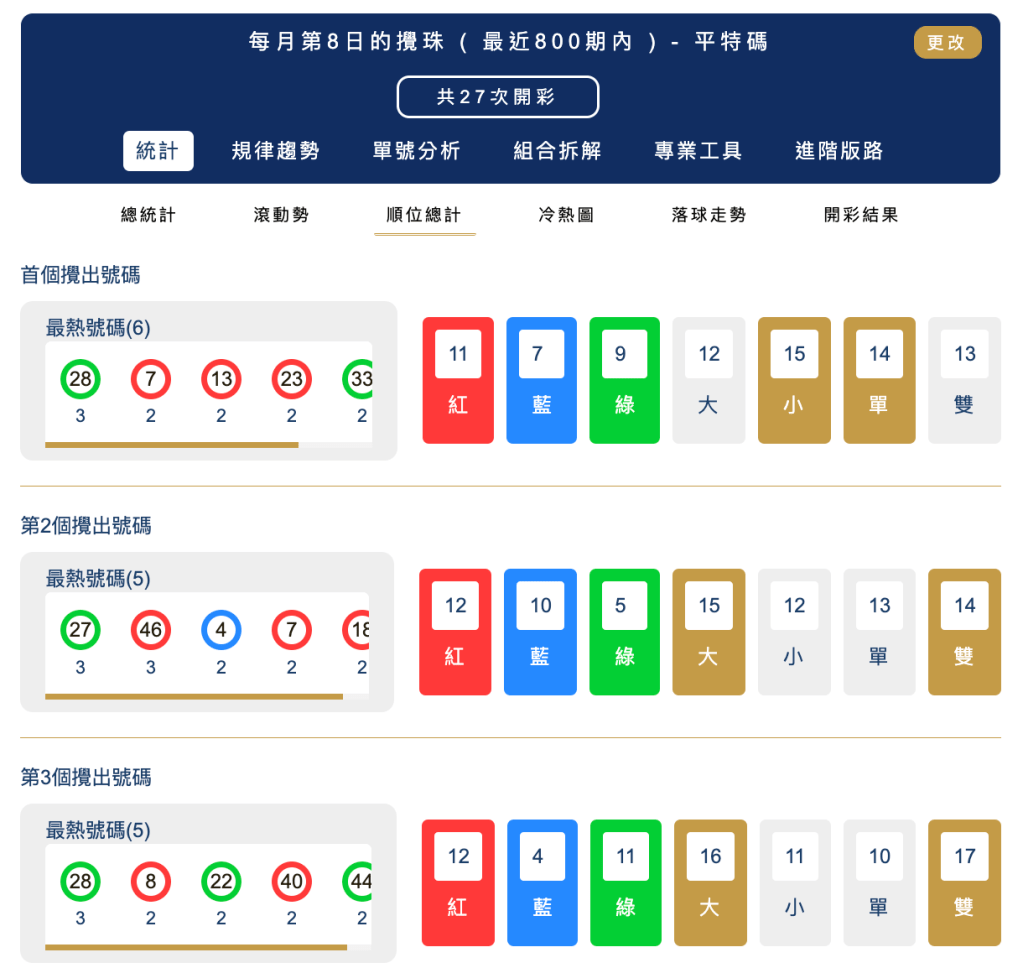This screenshot has width=1023, height=968.
Task: Select the red 紅 card for the first ball
Action: pos(457,380)
